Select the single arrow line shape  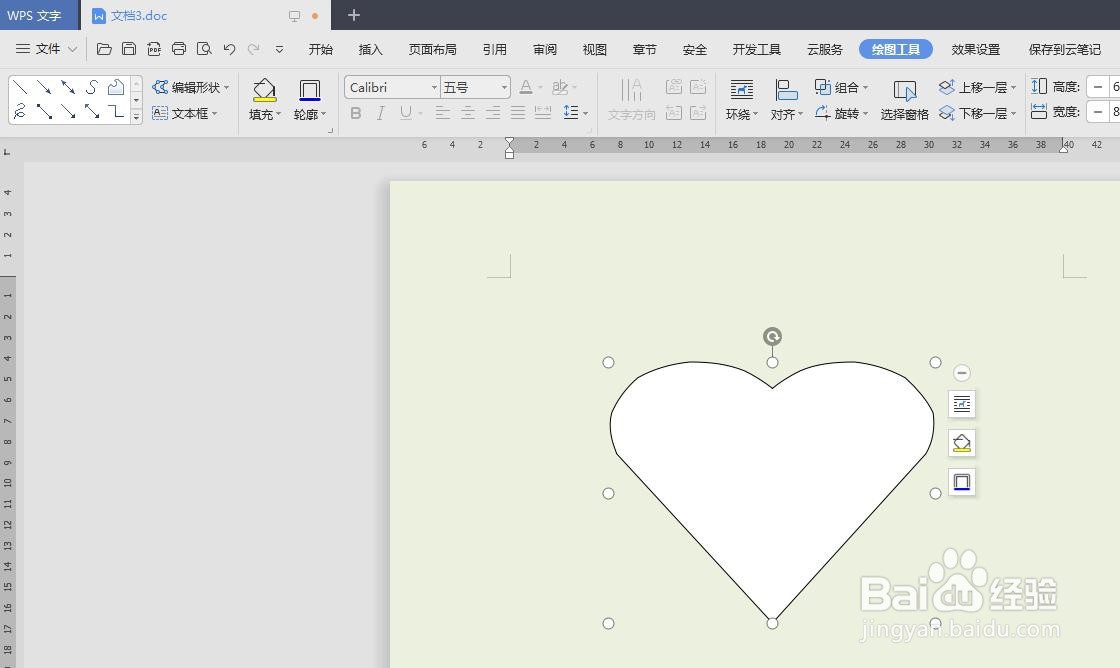(44, 87)
